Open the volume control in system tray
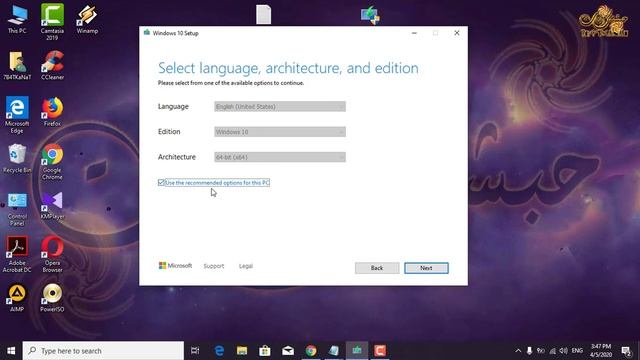Viewport: 640px width, 360px height. pyautogui.click(x=564, y=351)
